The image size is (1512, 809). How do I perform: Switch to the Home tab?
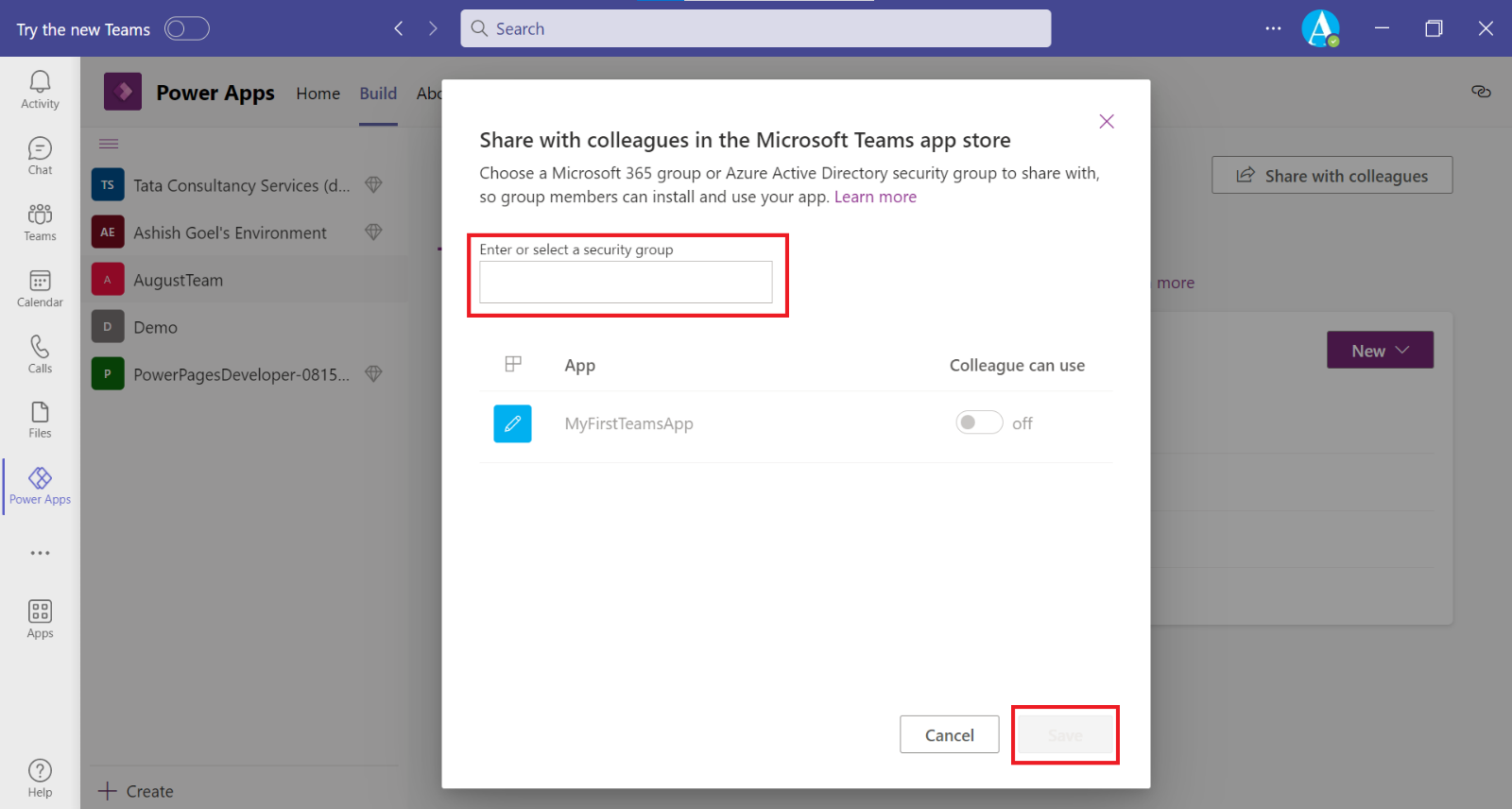318,94
